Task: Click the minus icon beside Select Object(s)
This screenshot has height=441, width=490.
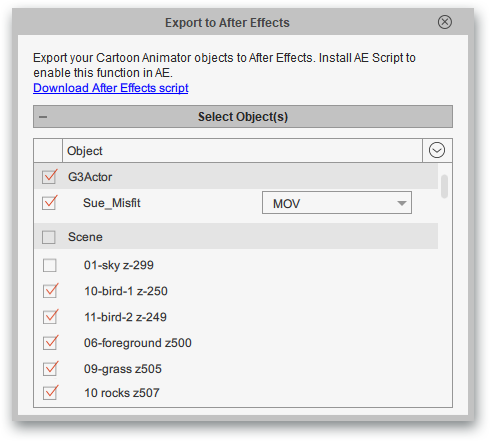Action: [43, 117]
